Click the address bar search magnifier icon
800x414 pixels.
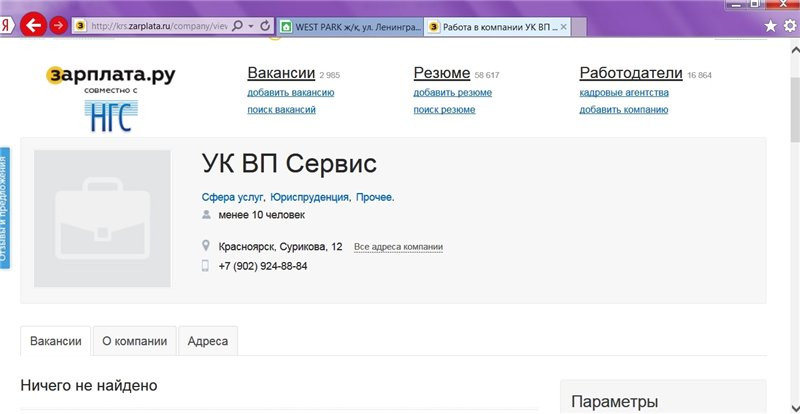[237, 26]
